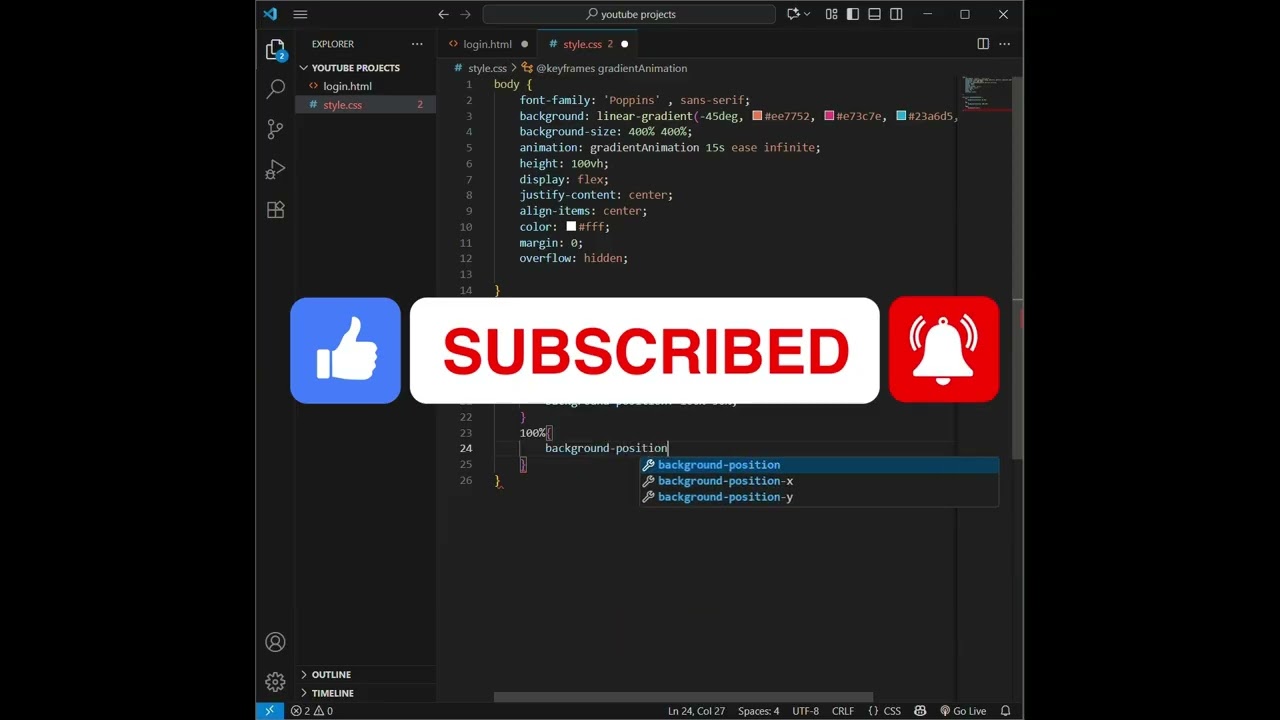This screenshot has height=720, width=1280.
Task: Toggle the secondary side bar
Action: [x=896, y=14]
